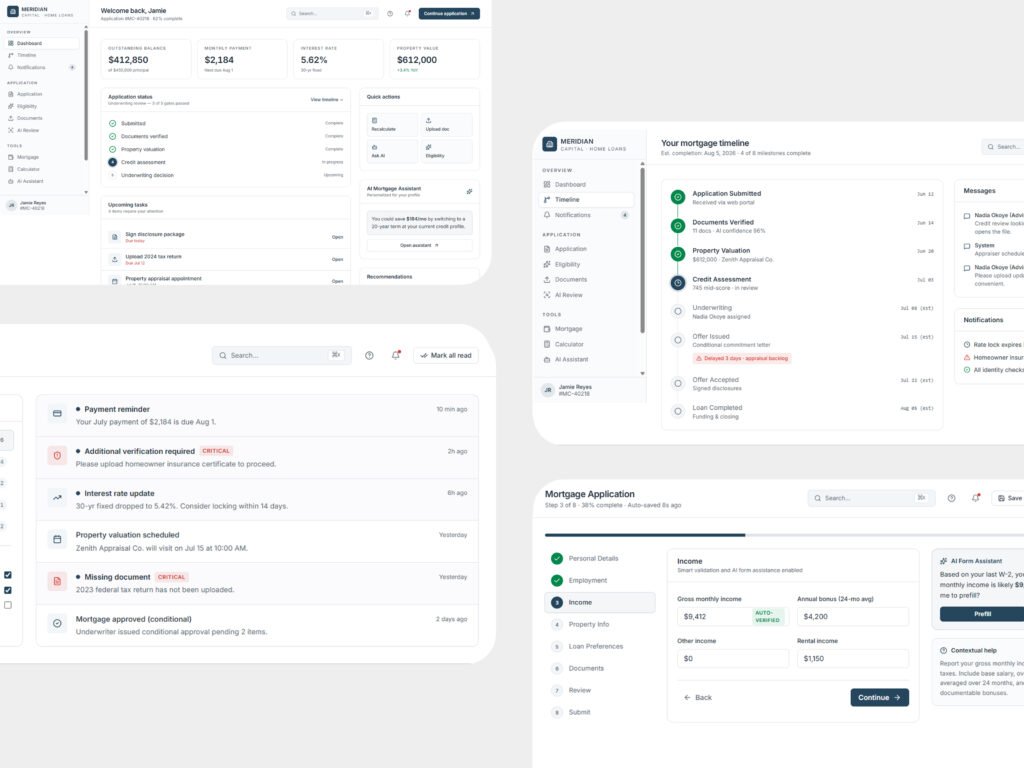Click the Prefill button in AI Form Assistant
Image resolution: width=1024 pixels, height=768 pixels.
[982, 614]
